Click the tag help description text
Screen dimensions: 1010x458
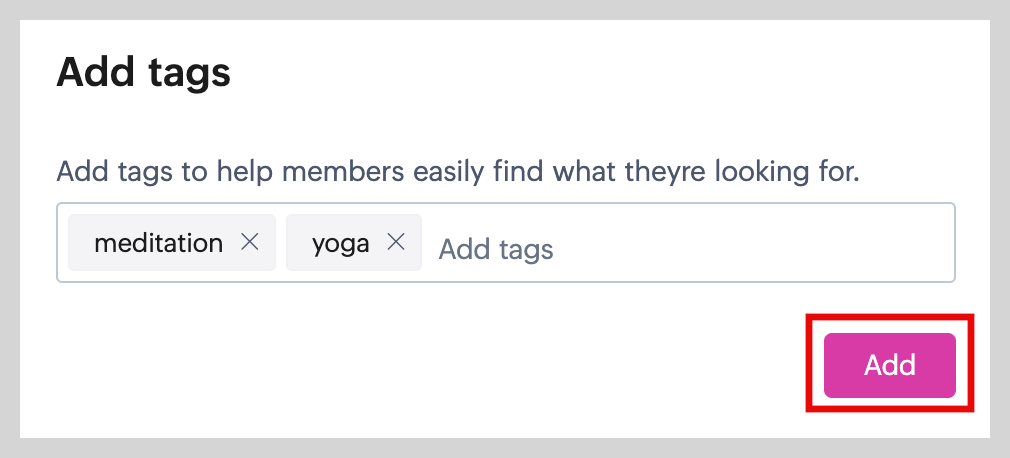coord(458,171)
